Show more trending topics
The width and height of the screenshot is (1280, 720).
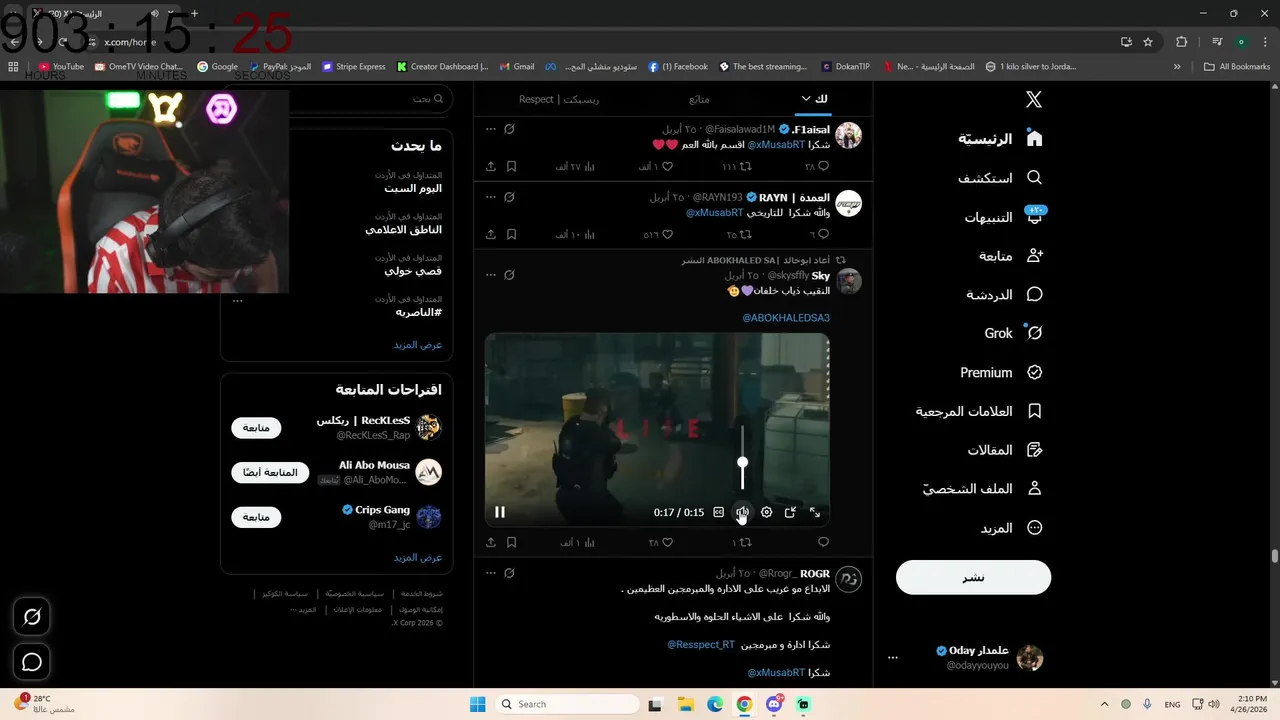pyautogui.click(x=418, y=344)
